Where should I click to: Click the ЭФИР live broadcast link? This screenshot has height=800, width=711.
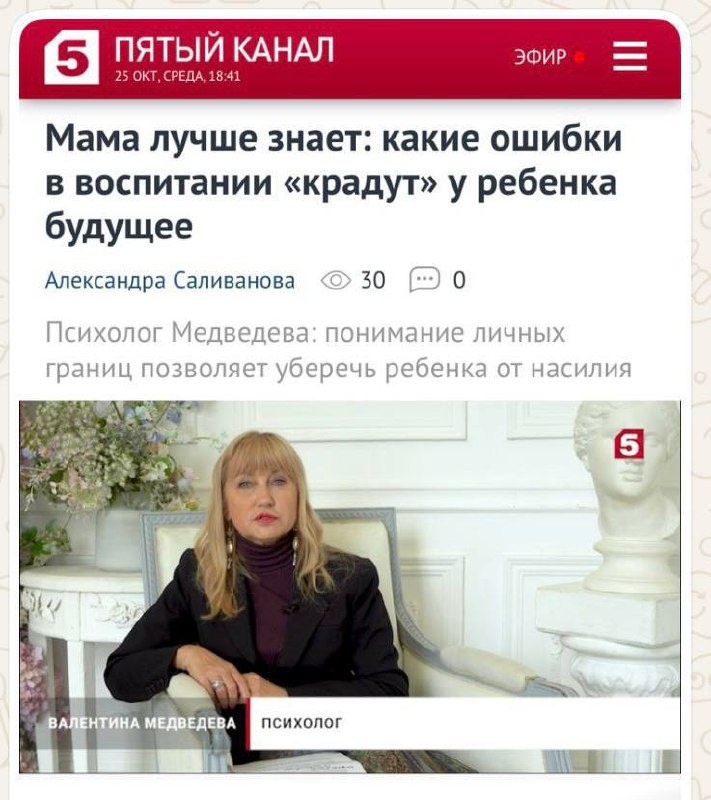(x=541, y=57)
